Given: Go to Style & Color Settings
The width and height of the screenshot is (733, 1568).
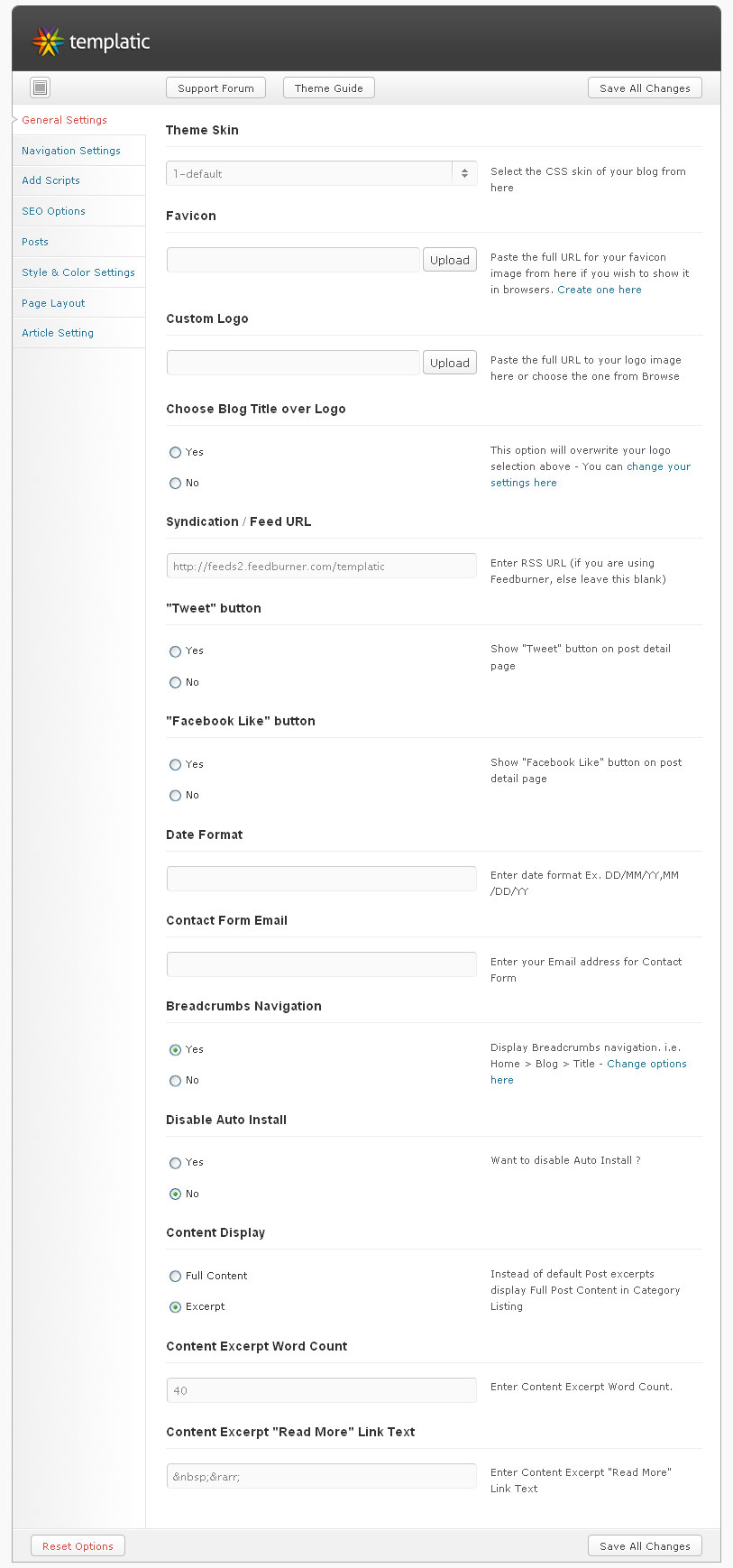Looking at the screenshot, I should [78, 272].
